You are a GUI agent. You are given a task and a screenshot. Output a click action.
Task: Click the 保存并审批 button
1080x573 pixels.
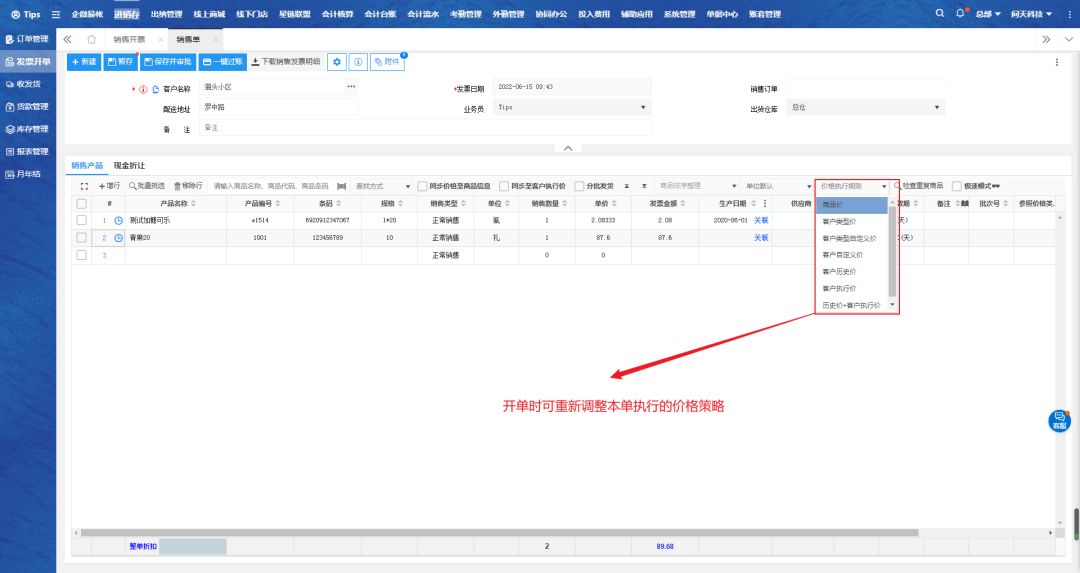tap(167, 62)
